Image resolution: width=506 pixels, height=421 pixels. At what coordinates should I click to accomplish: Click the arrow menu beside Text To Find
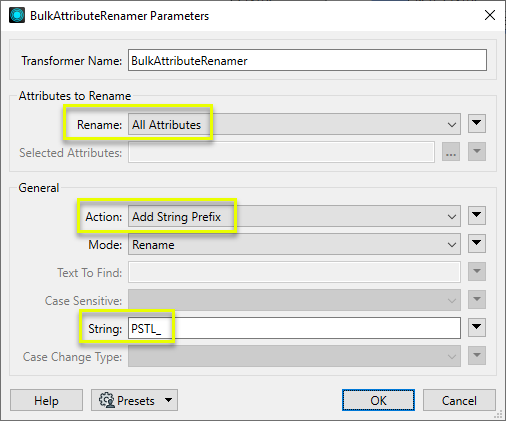tap(477, 271)
